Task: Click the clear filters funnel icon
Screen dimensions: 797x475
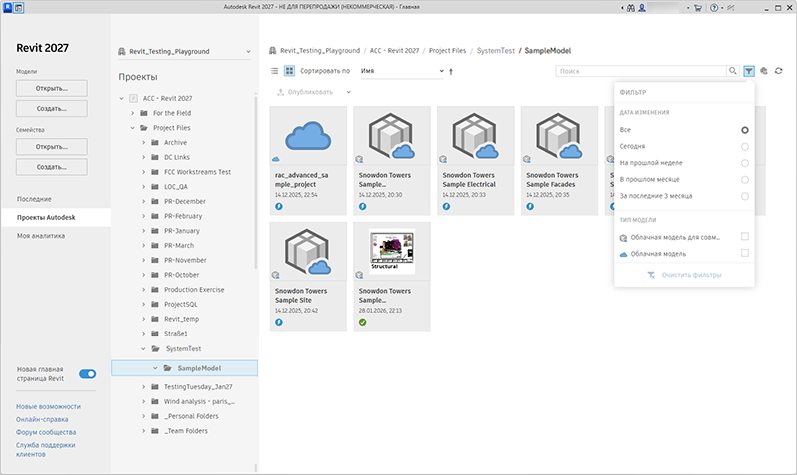Action: [651, 275]
